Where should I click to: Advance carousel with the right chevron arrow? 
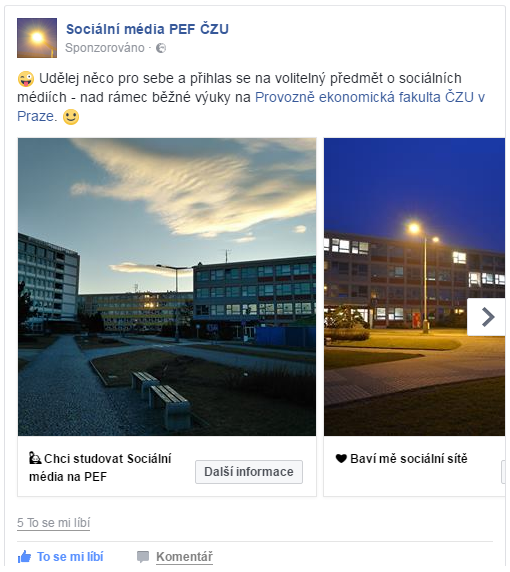click(487, 317)
